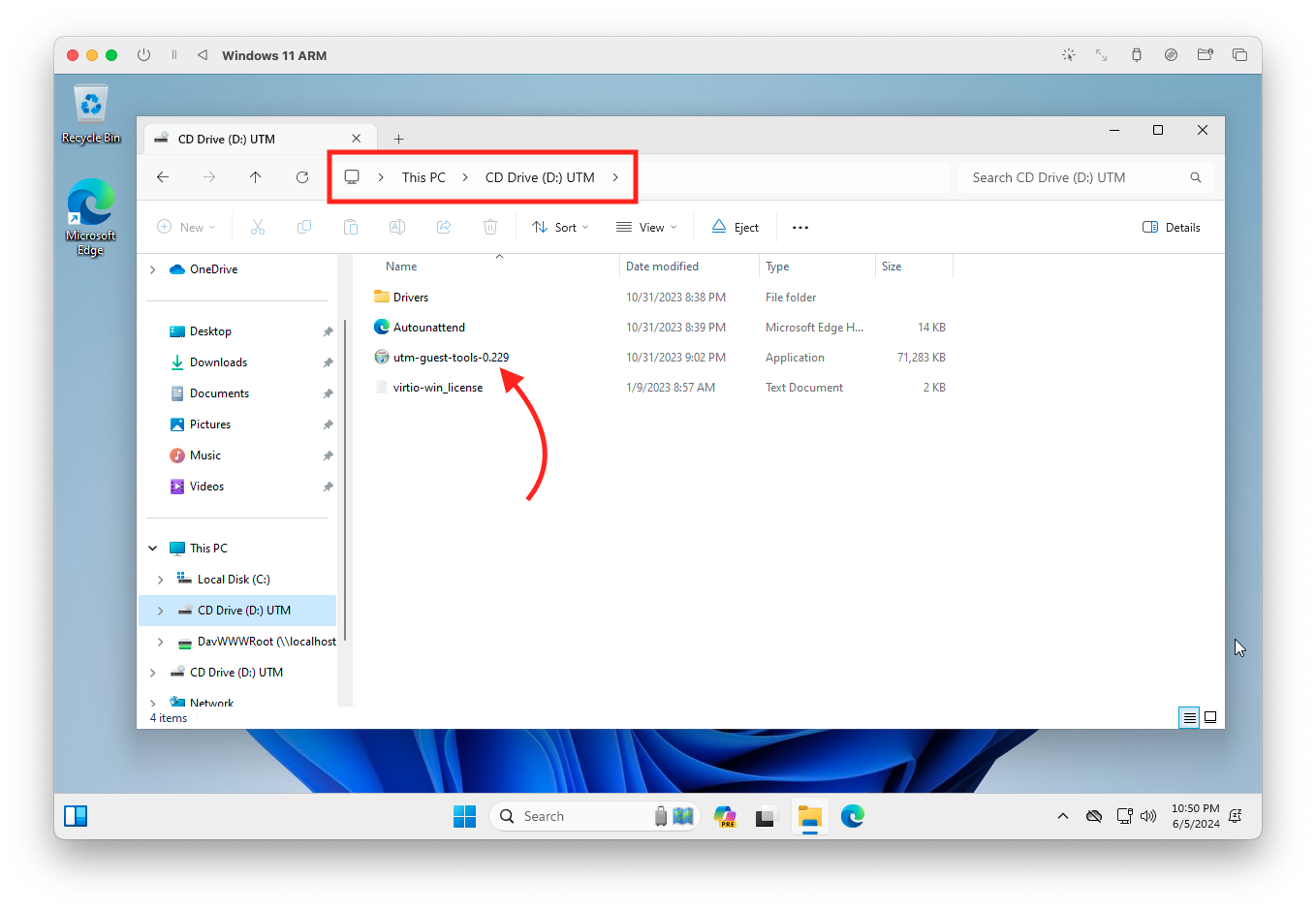1316x911 pixels.
Task: Toggle the Details pane
Action: point(1172,228)
